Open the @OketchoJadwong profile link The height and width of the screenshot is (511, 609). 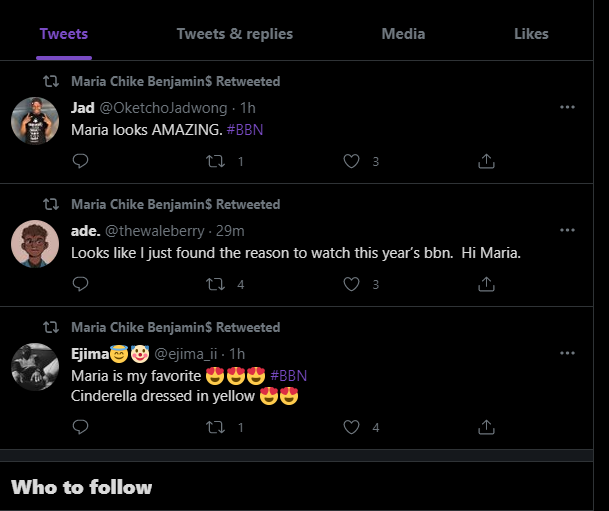[164, 108]
